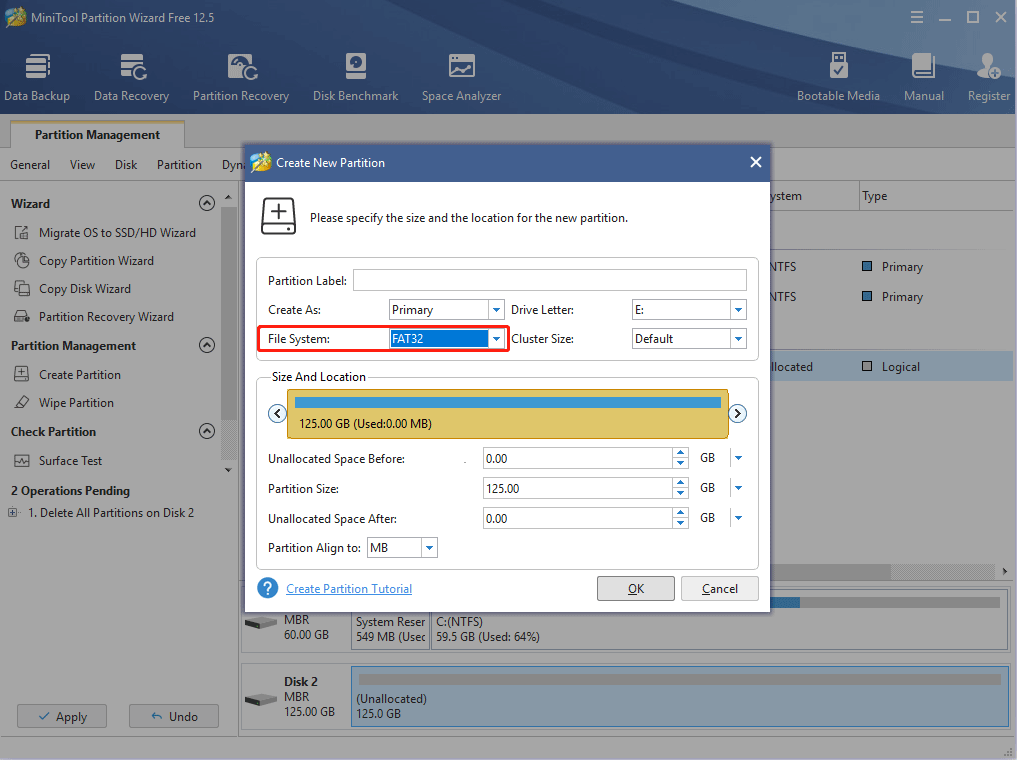Change unit for Unallocated Space Before
The image size is (1017, 760).
(x=738, y=458)
